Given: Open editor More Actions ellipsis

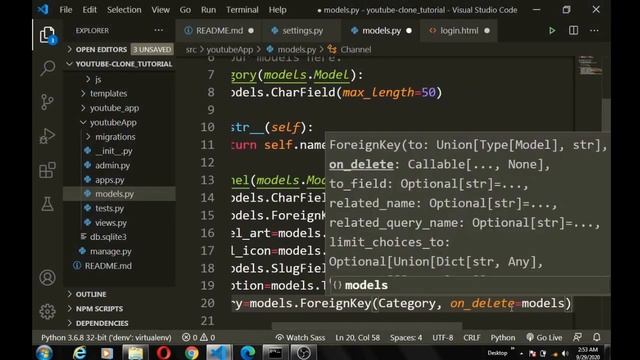Looking at the screenshot, I should click(594, 31).
